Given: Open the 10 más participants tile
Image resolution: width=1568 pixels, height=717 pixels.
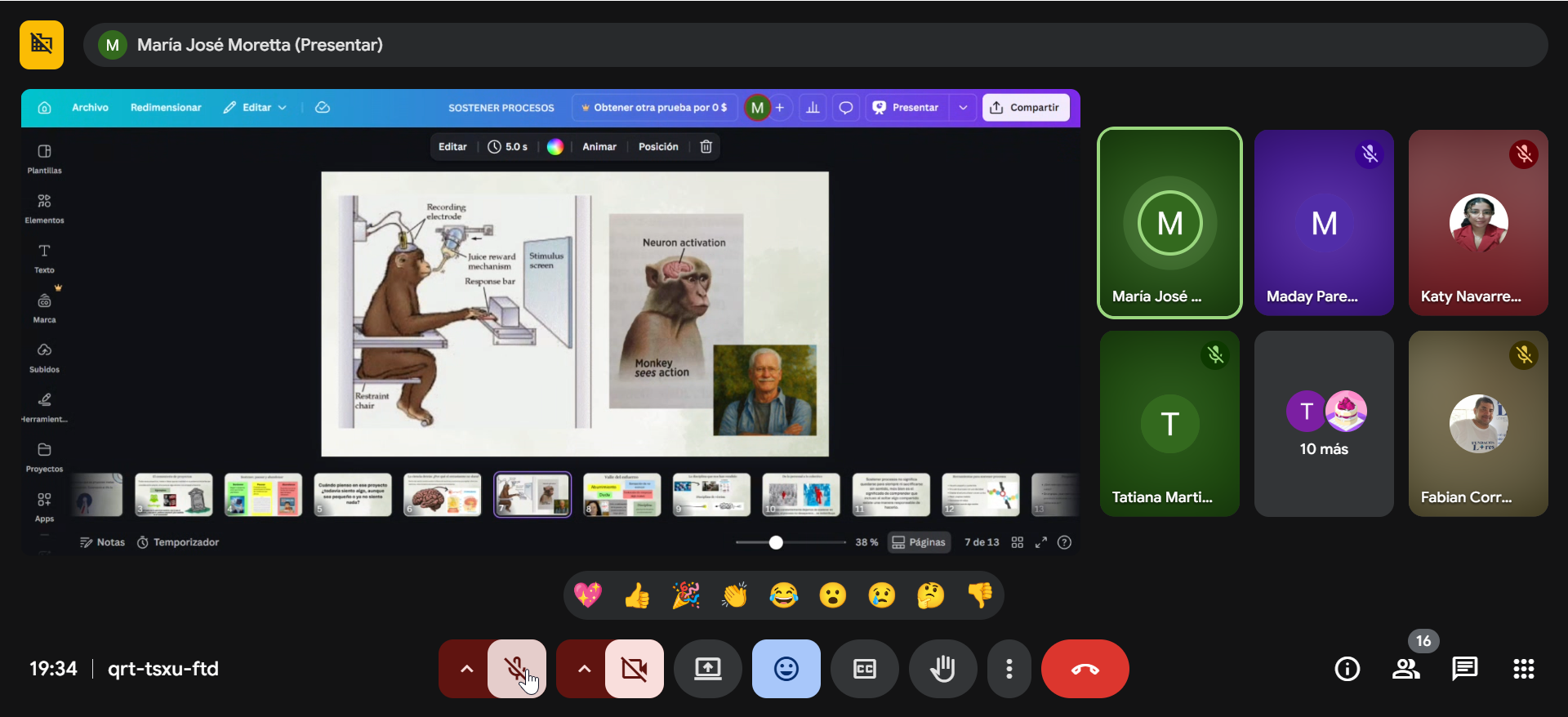Looking at the screenshot, I should click(x=1323, y=424).
